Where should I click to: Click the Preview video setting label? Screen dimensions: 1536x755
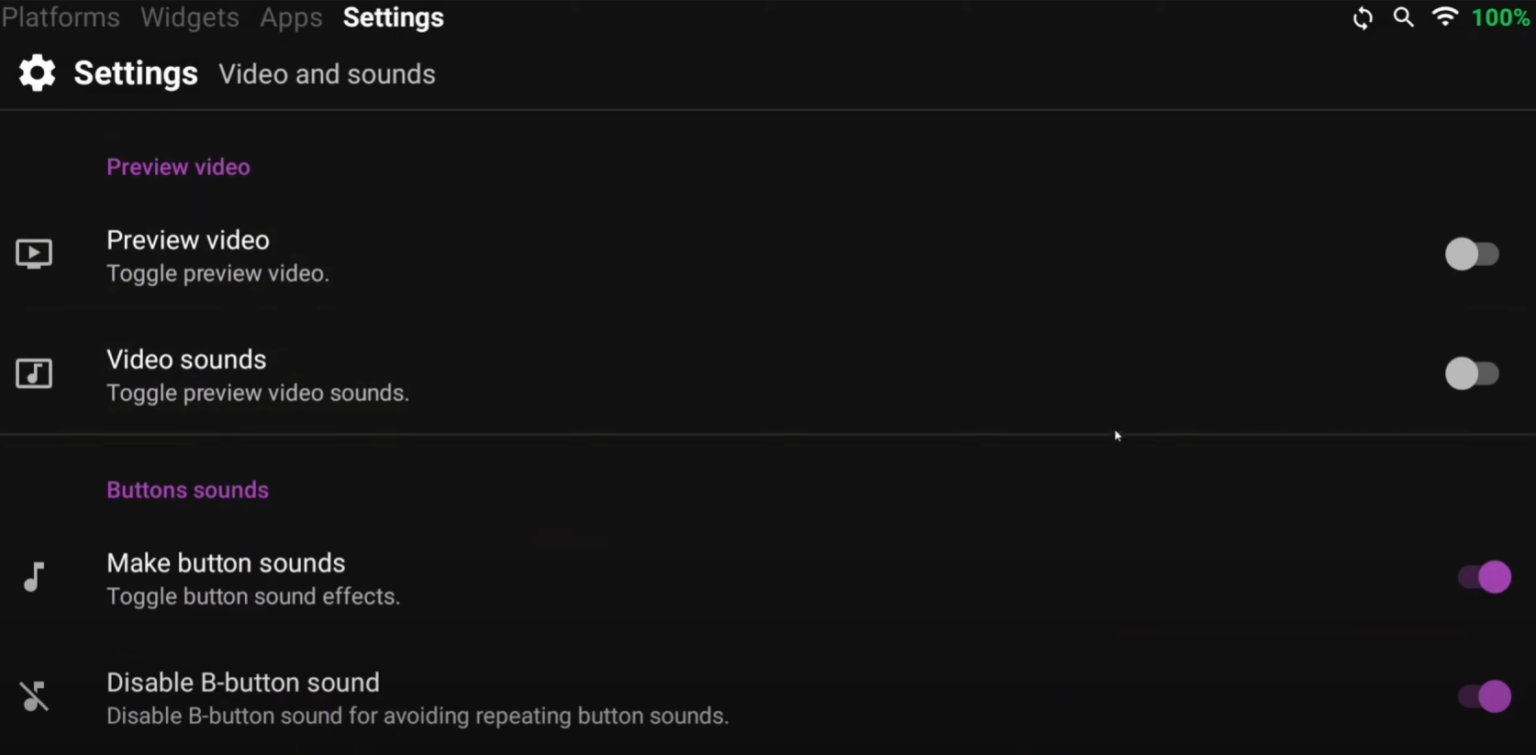pyautogui.click(x=188, y=240)
